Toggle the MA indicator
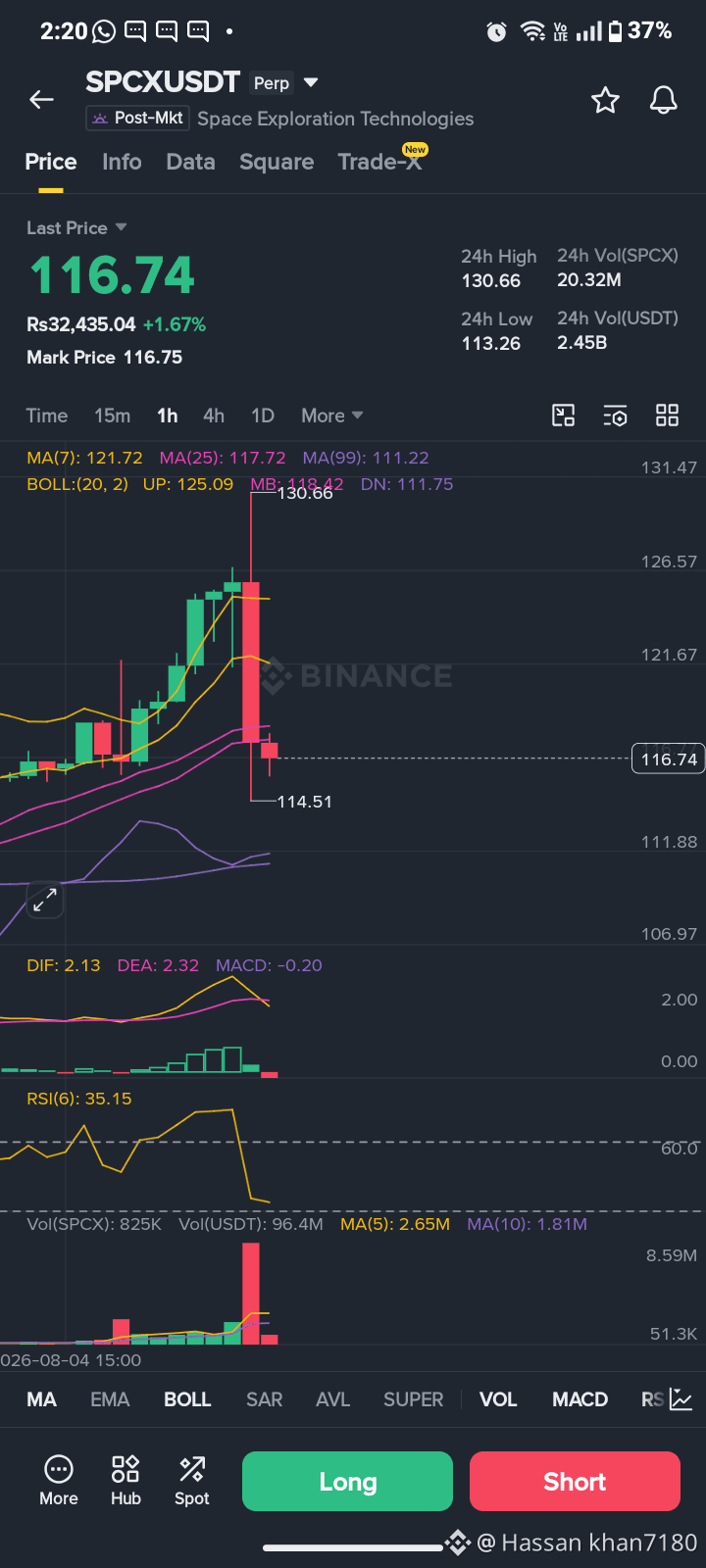Screen dimensions: 706x1568 (41, 1399)
